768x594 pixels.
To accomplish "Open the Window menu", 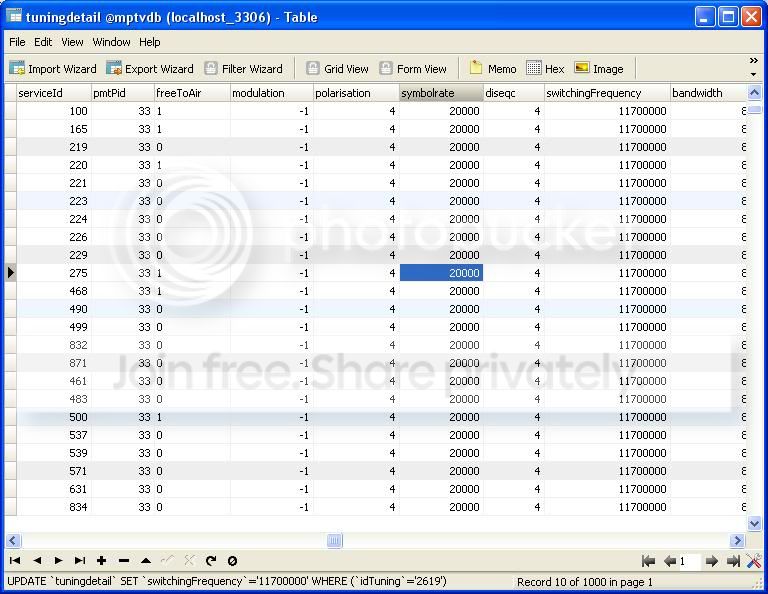I will pyautogui.click(x=111, y=42).
